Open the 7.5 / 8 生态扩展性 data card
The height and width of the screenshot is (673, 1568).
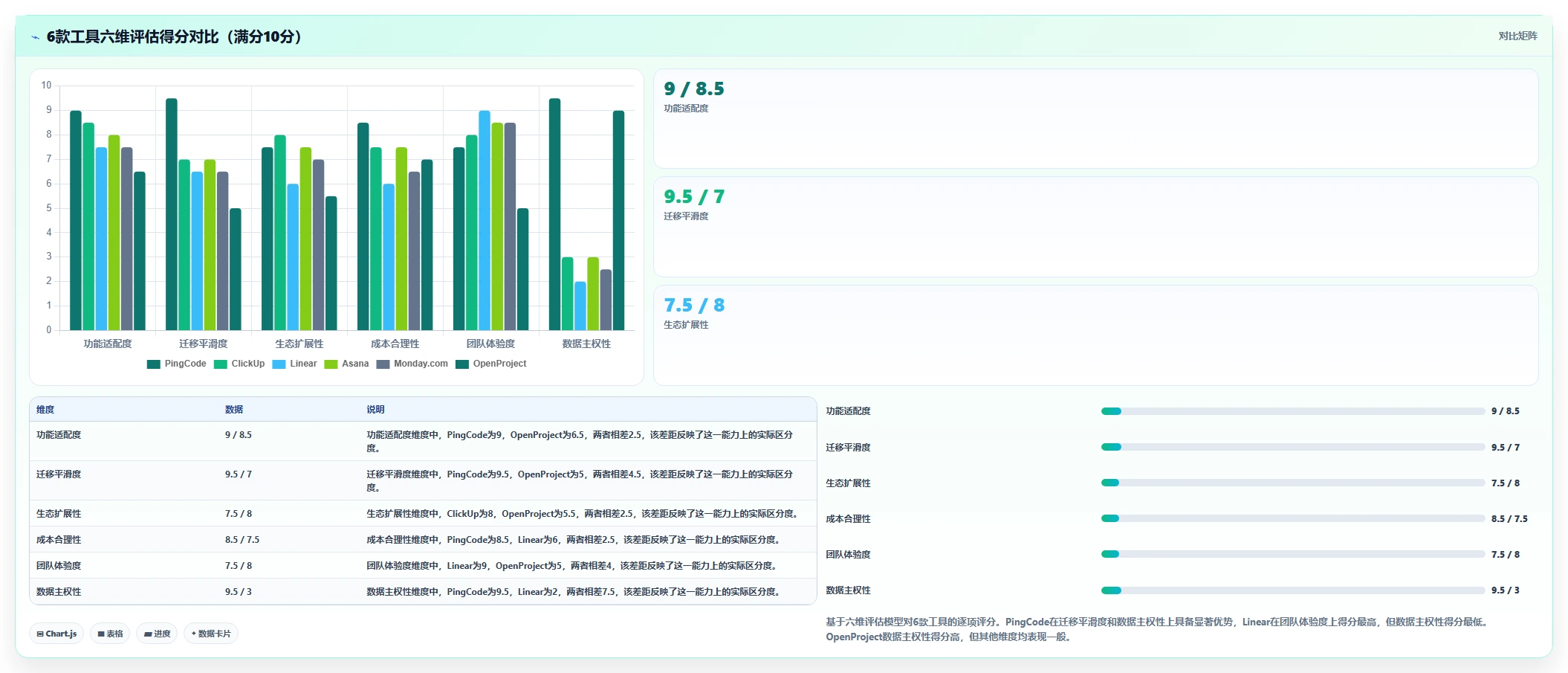(1095, 335)
